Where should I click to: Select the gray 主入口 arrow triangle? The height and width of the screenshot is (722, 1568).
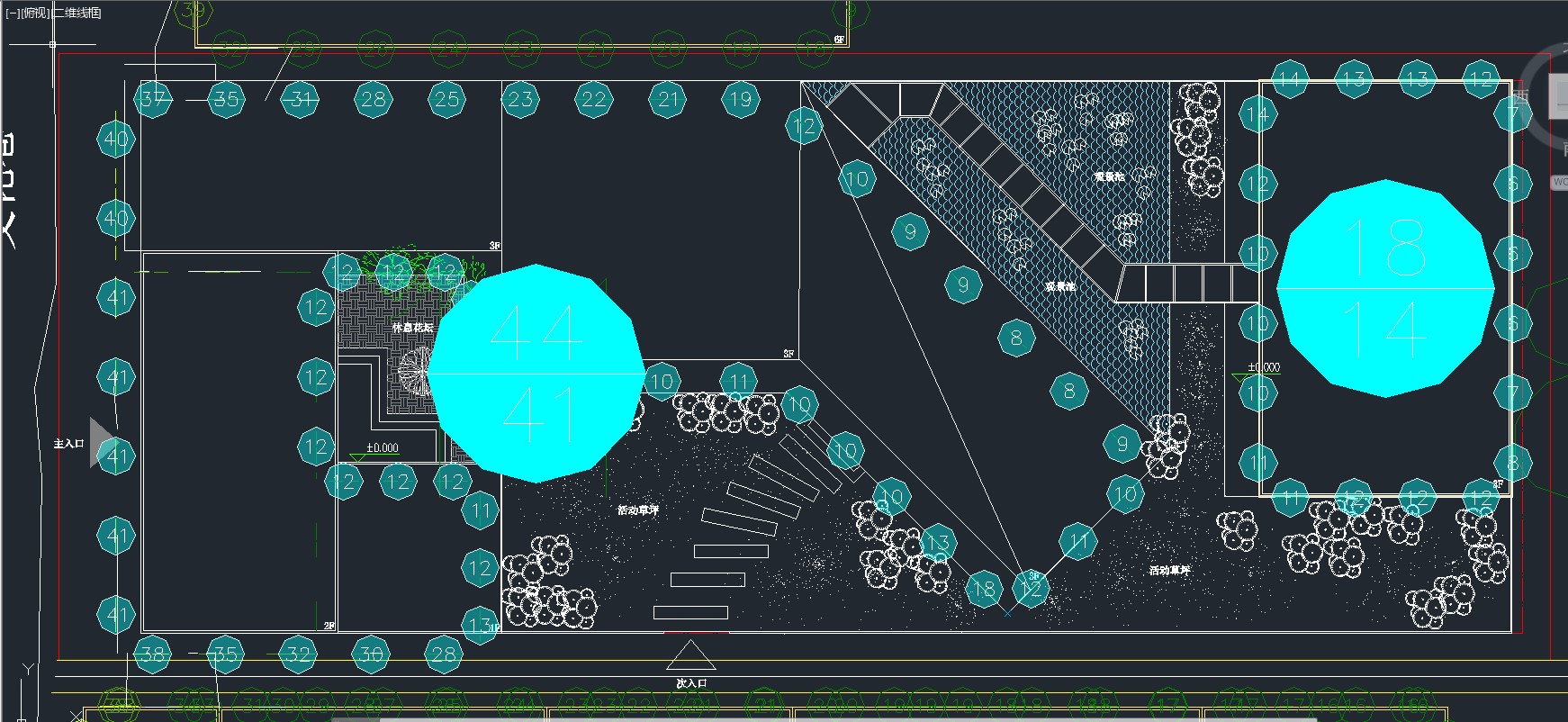pos(101,442)
